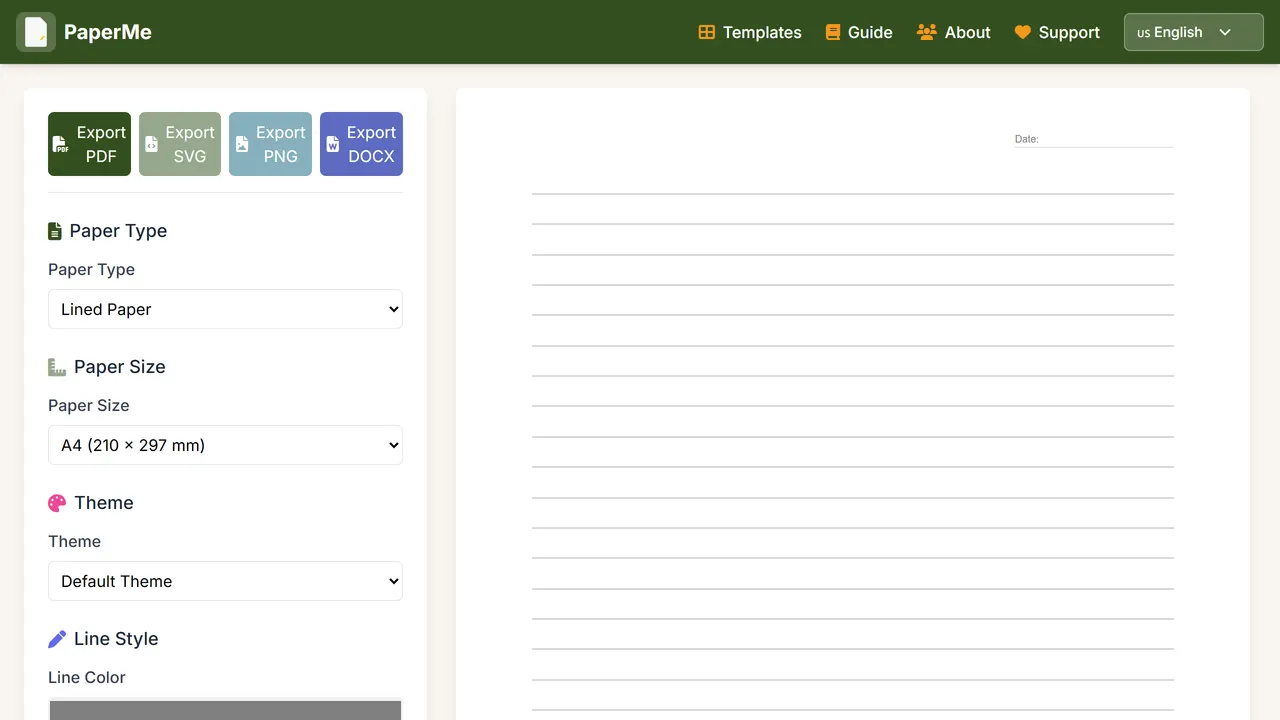Click the Theme palette icon
Viewport: 1280px width, 720px height.
click(x=57, y=503)
